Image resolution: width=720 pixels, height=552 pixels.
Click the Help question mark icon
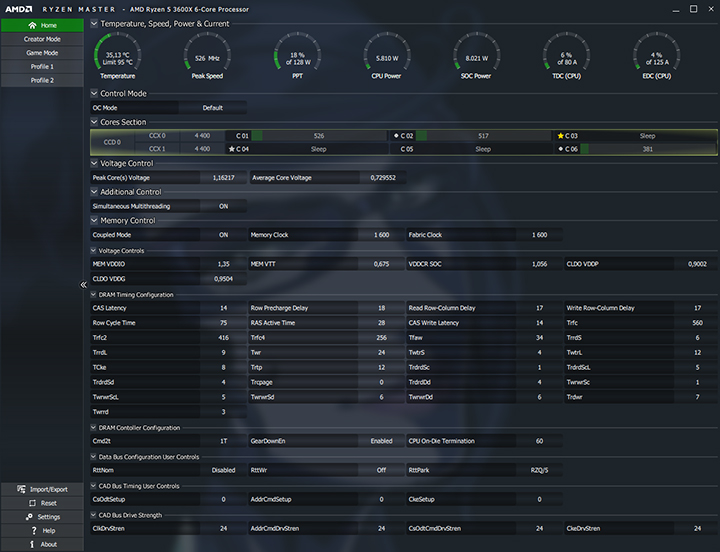click(34, 530)
